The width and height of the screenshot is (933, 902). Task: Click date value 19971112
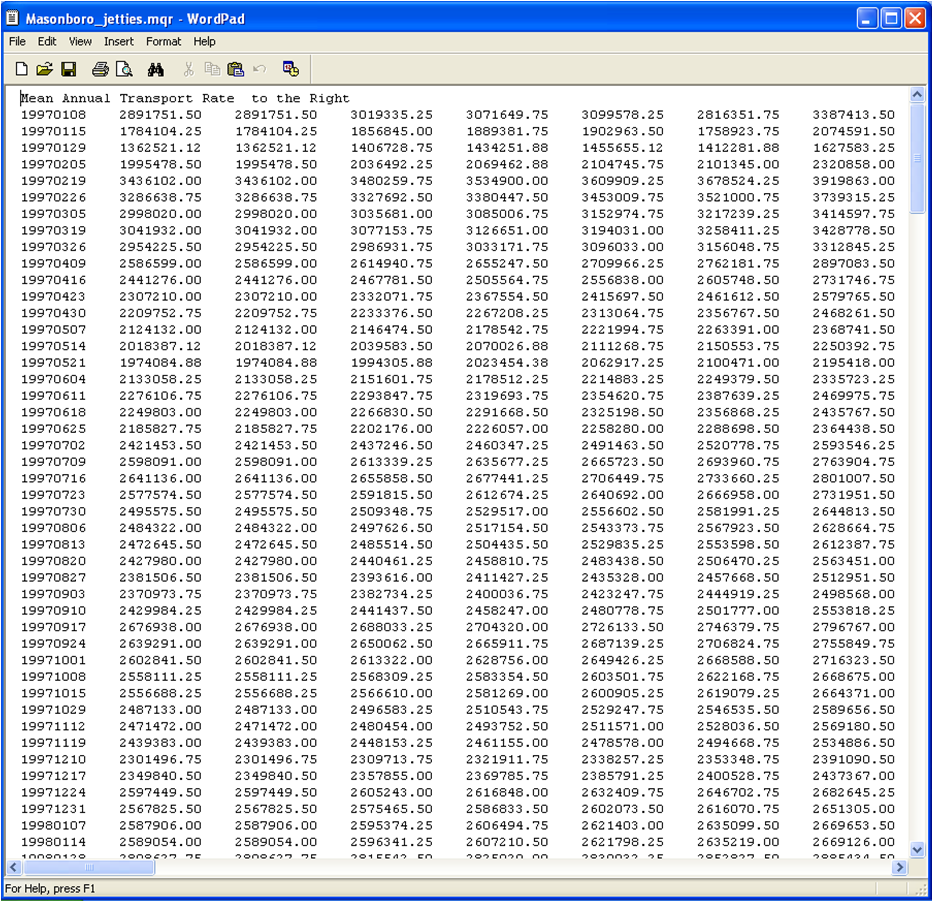(54, 726)
